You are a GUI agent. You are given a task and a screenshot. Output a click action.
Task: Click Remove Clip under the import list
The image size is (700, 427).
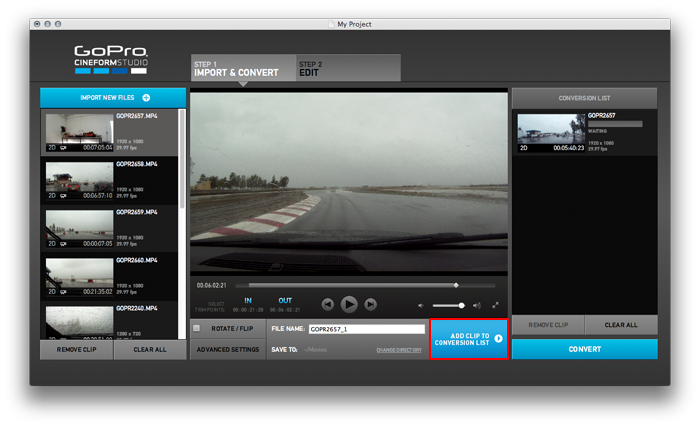(76, 350)
